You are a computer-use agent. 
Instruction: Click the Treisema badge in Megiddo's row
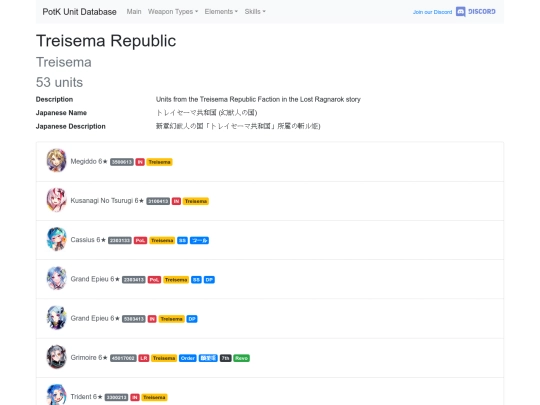159,162
